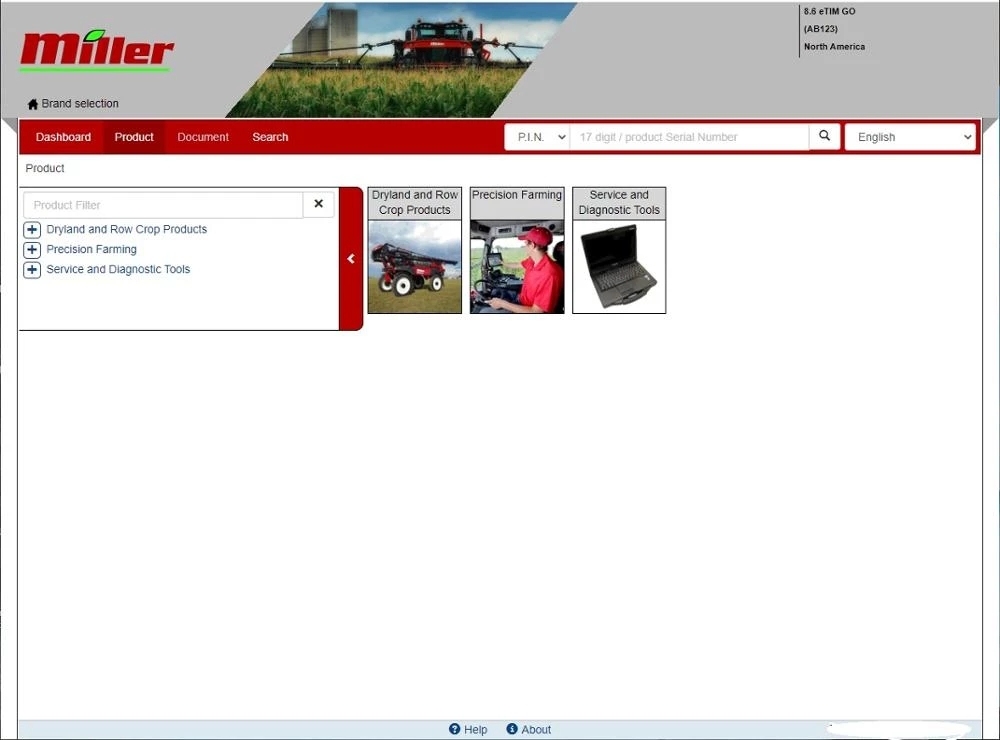
Task: Expand the Dryland and Row Crop Products tree
Action: click(x=31, y=229)
